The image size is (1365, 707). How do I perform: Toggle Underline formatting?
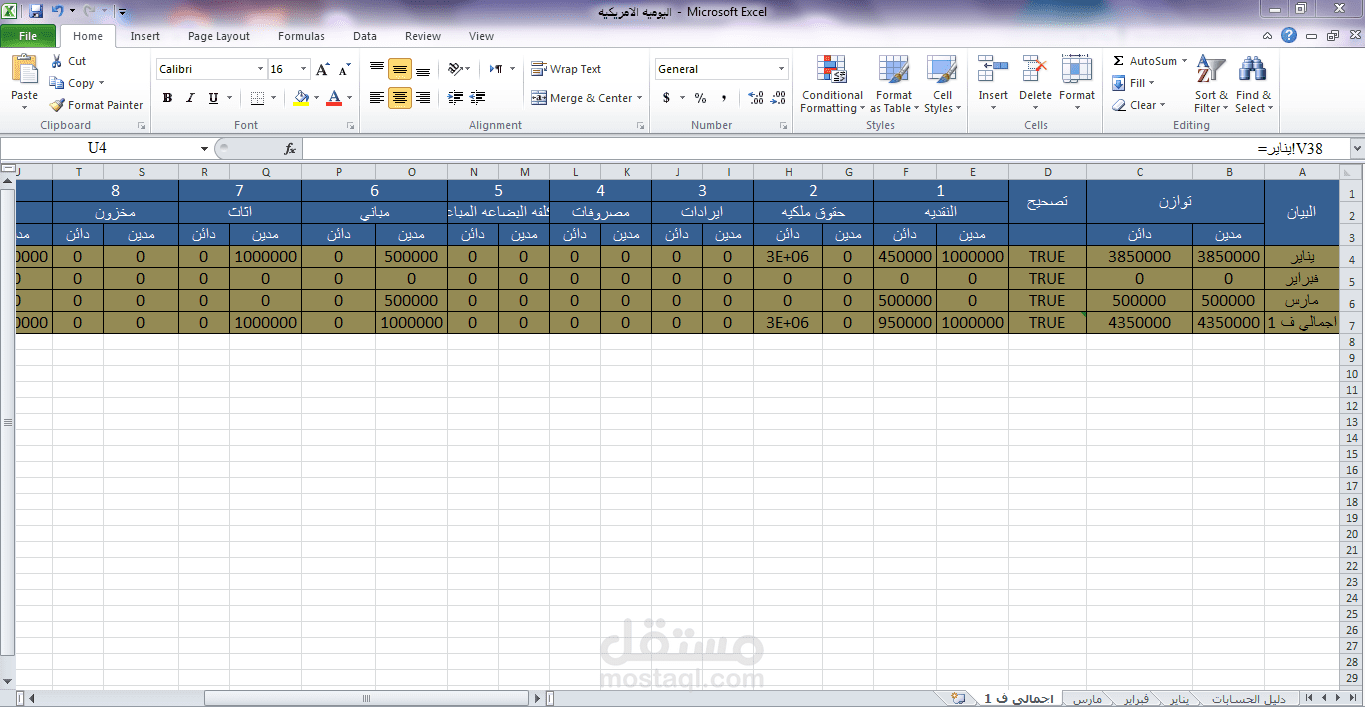[x=213, y=98]
